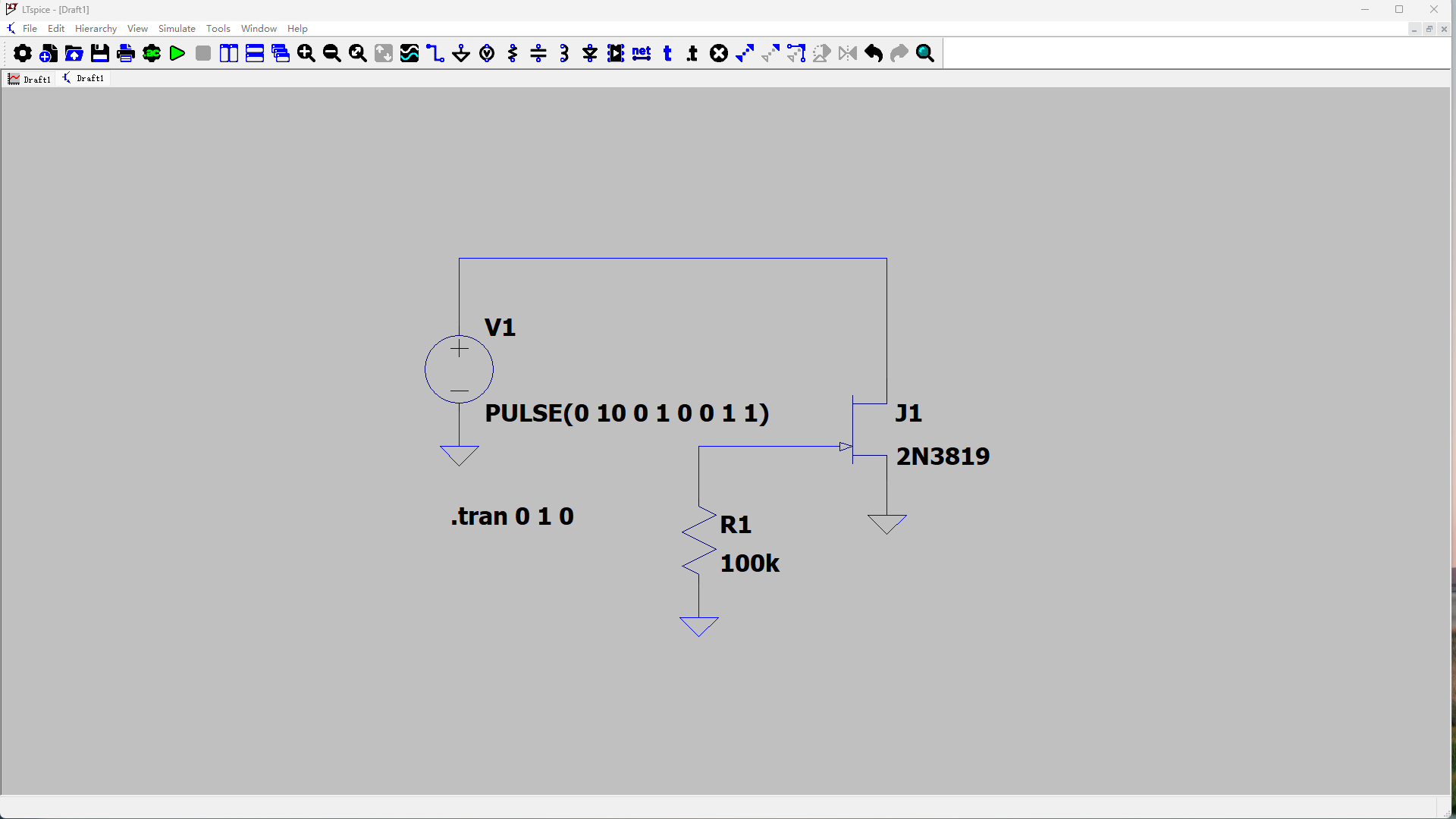
Task: Switch to the Draft1 waveform plot tab
Action: [x=30, y=79]
